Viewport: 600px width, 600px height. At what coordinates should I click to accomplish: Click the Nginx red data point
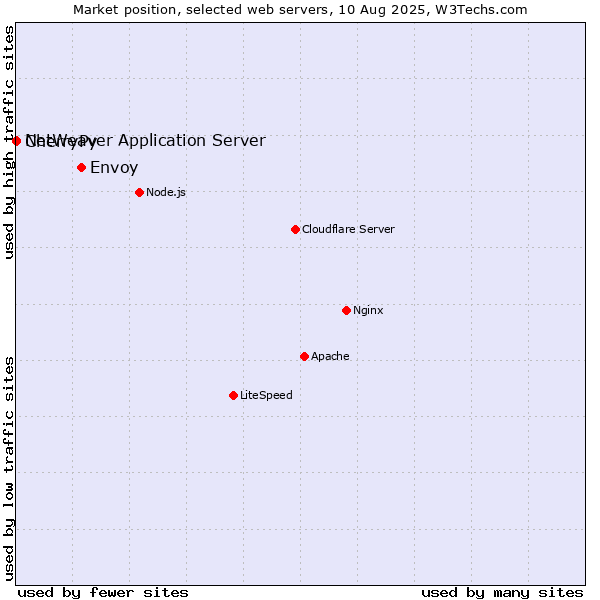coord(346,310)
